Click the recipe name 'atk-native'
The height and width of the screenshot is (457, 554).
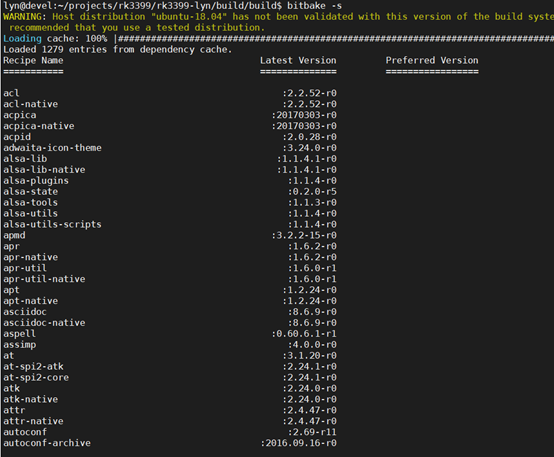[30, 400]
